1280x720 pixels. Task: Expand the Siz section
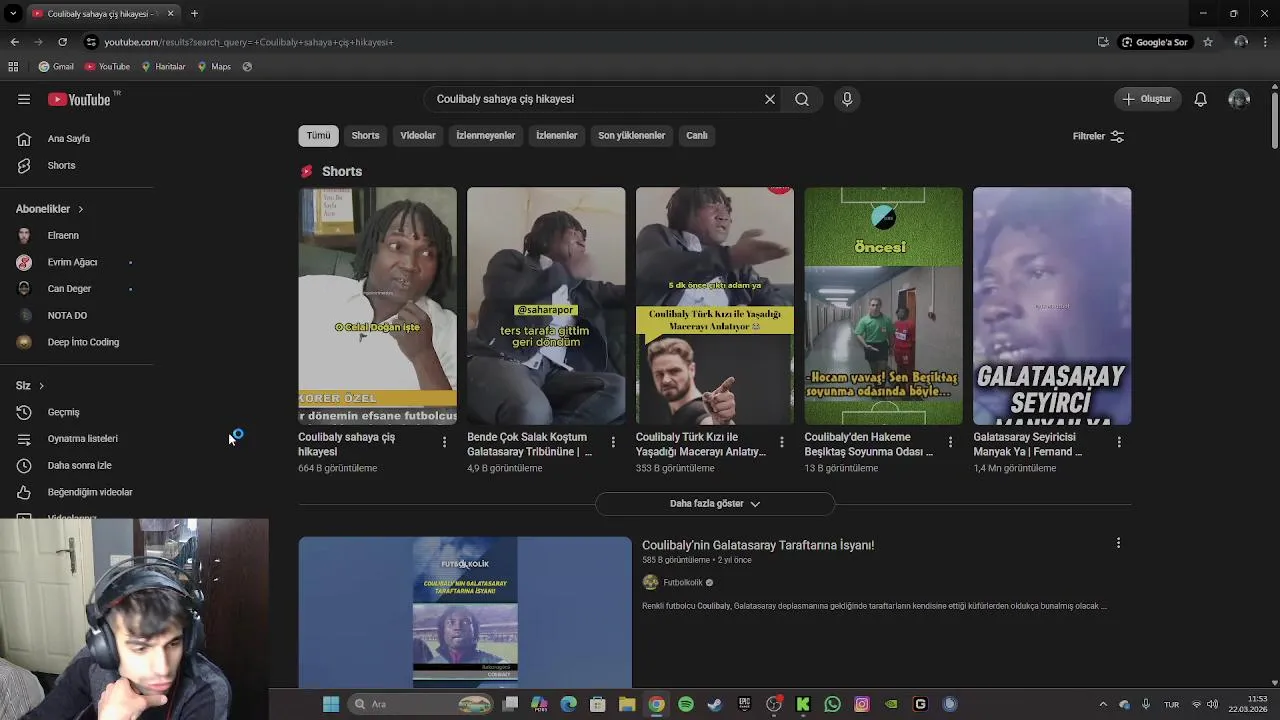(30, 386)
